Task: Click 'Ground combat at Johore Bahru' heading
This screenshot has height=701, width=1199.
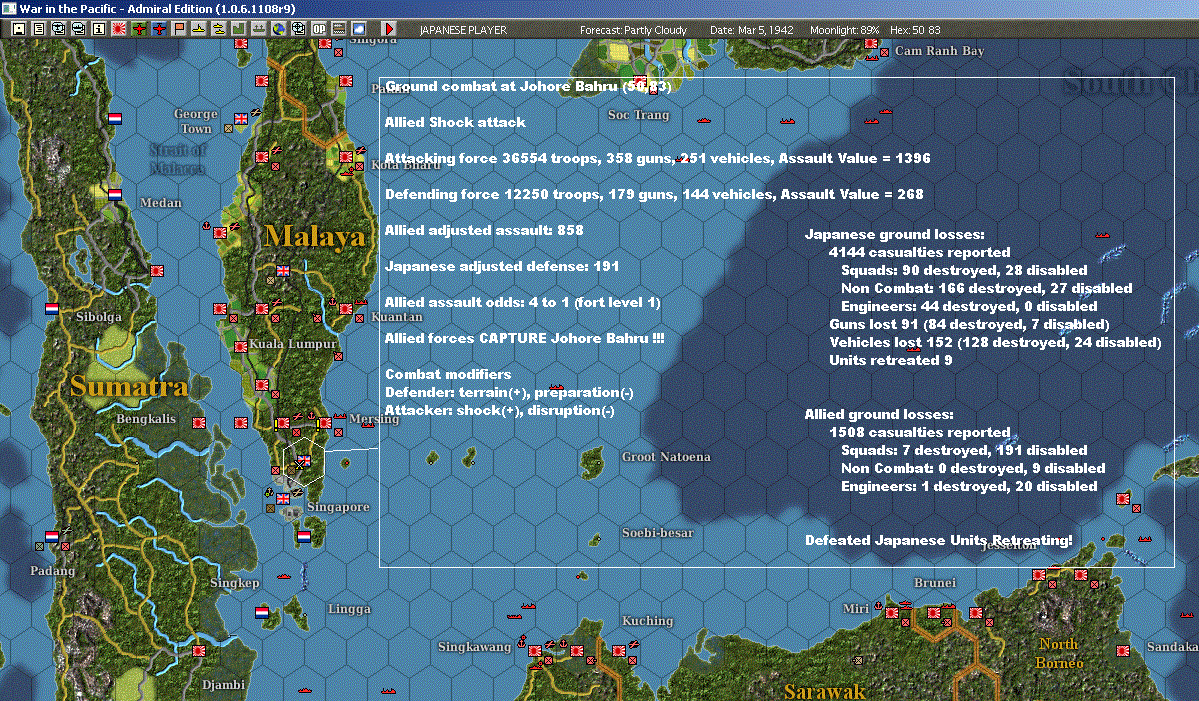Action: click(x=528, y=86)
